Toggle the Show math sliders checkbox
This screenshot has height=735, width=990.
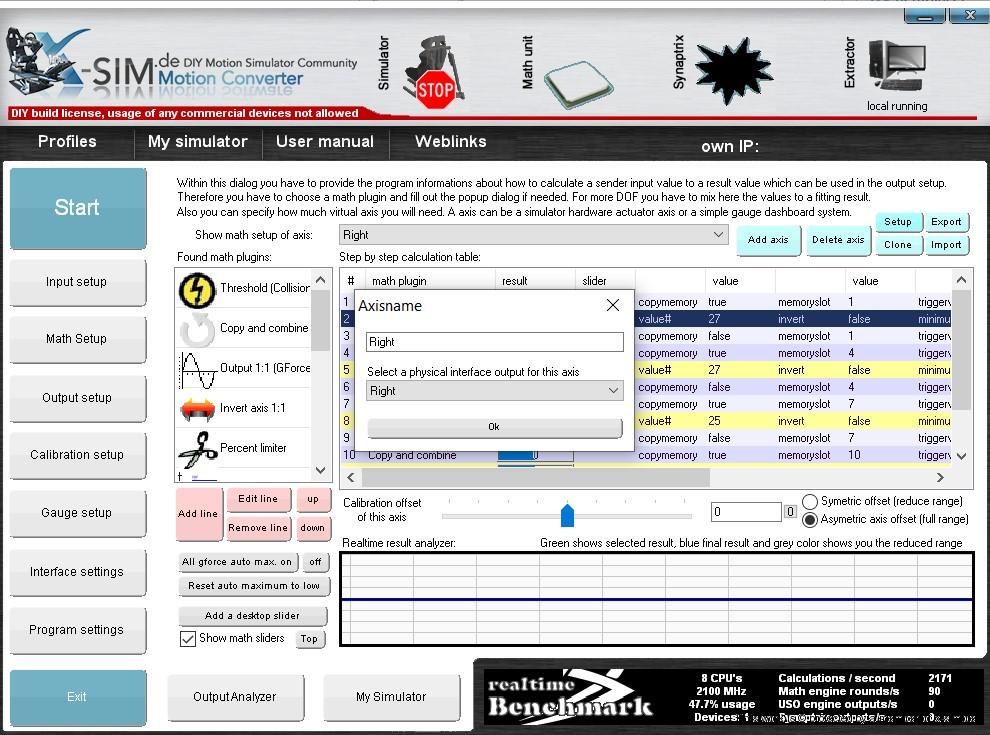[x=188, y=639]
